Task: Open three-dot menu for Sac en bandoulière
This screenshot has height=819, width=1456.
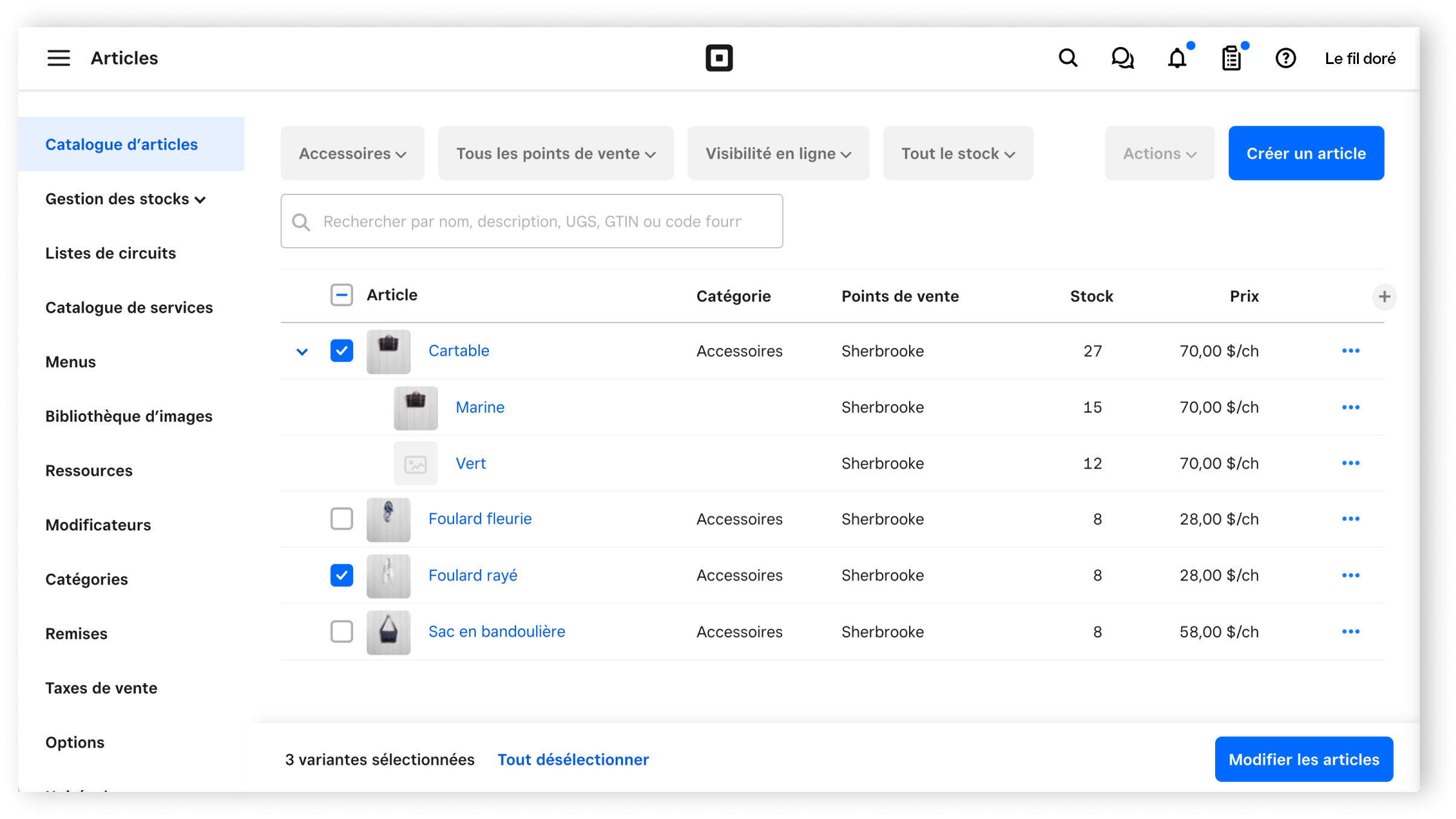Action: [x=1350, y=632]
